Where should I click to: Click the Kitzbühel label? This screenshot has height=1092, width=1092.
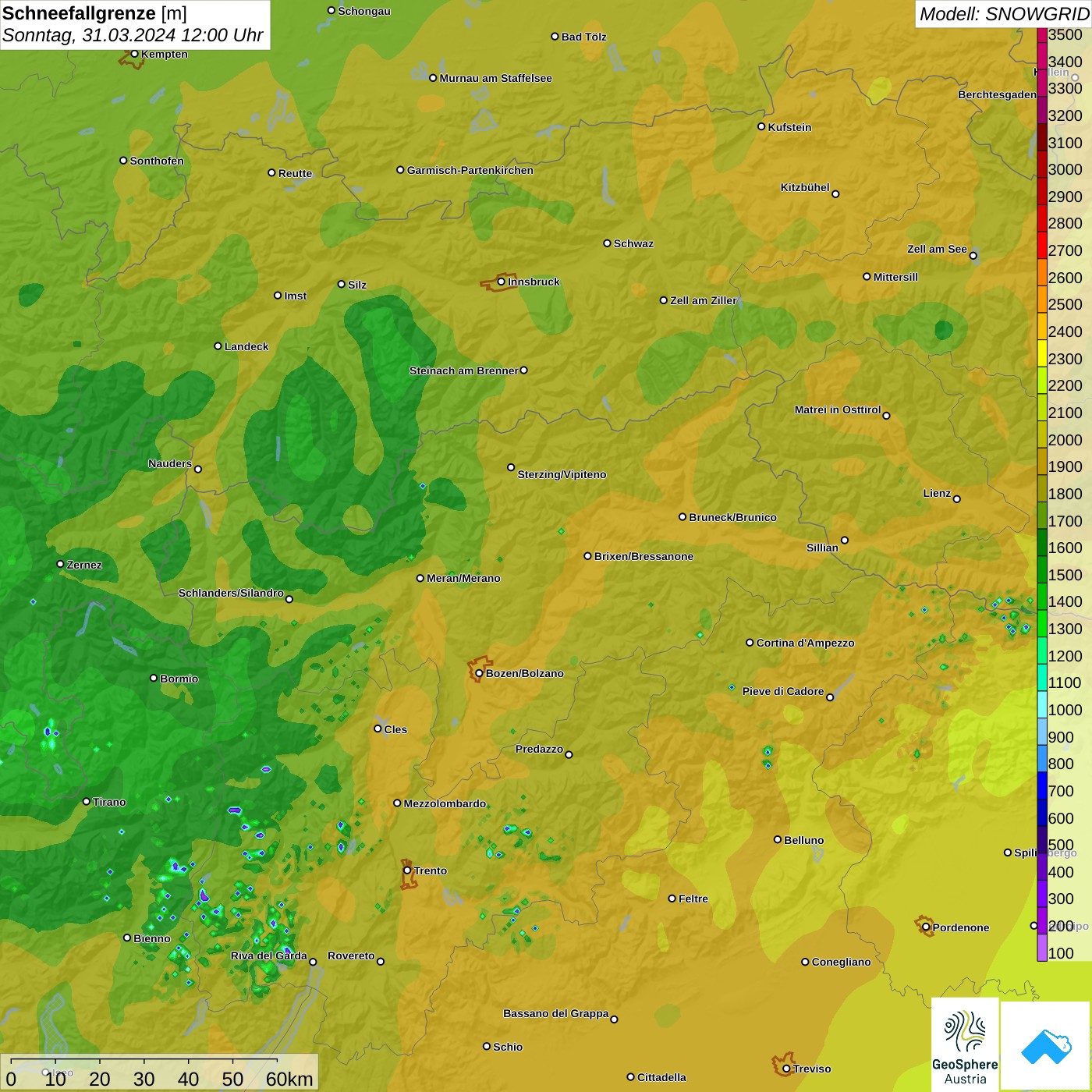click(x=805, y=187)
